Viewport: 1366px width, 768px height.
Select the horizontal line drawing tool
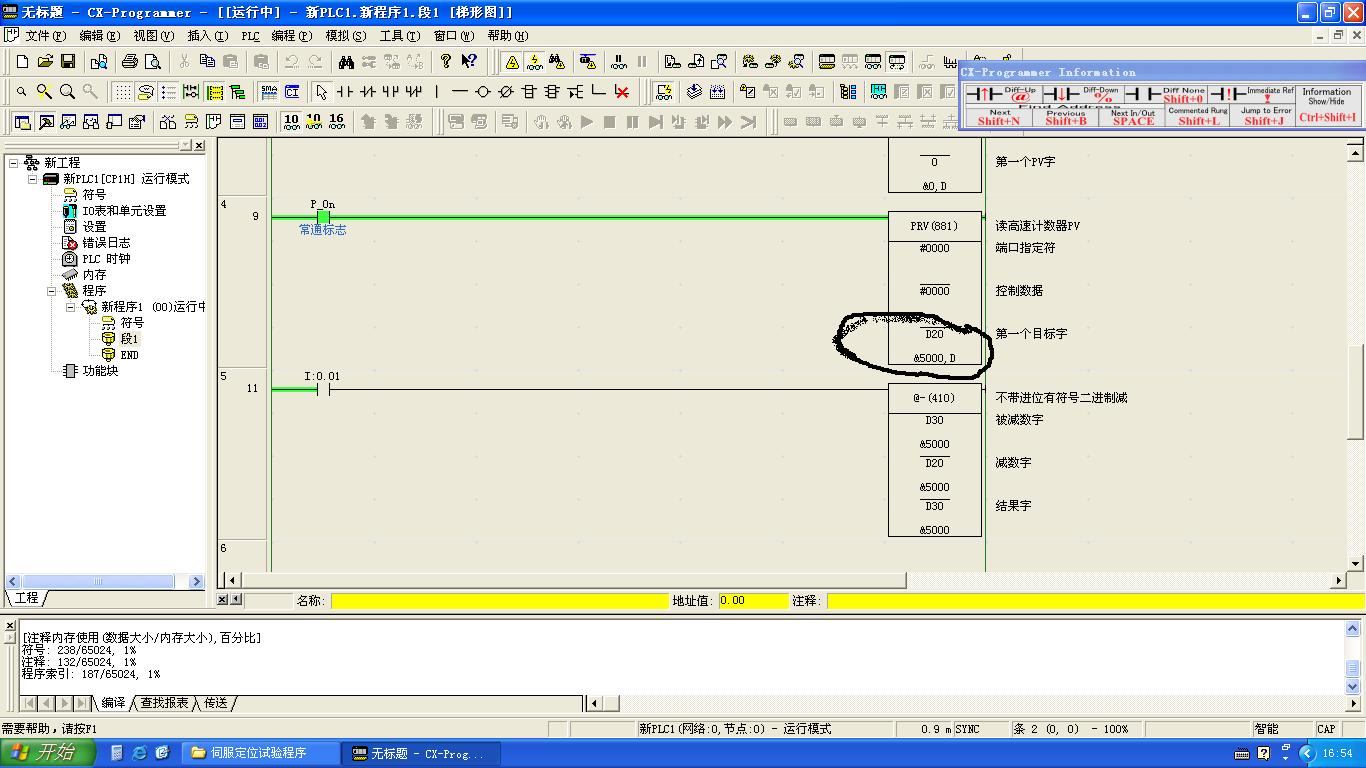(x=460, y=92)
